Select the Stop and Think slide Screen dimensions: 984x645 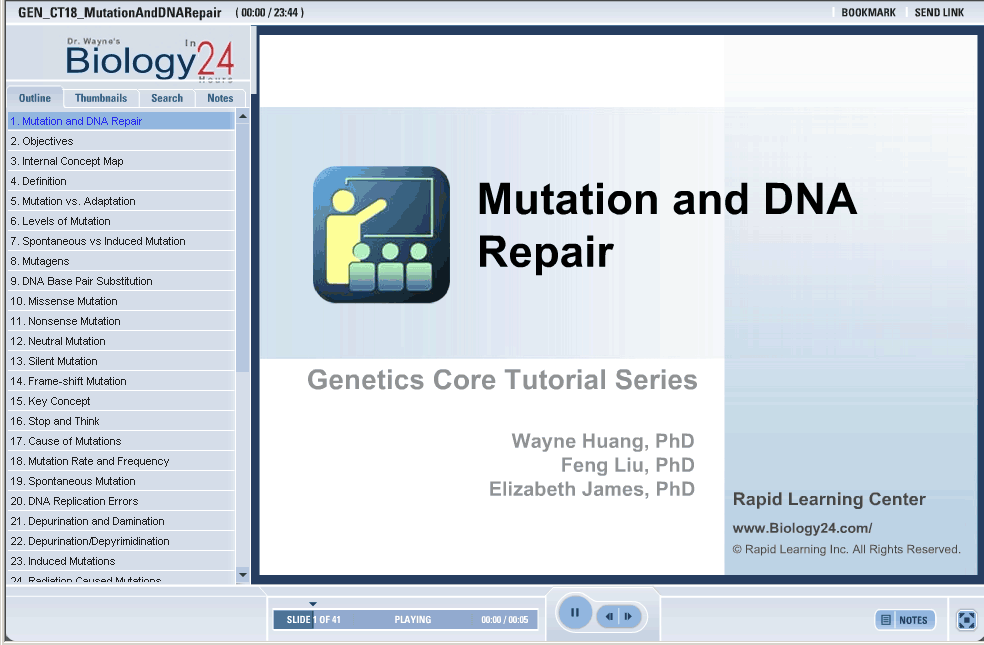(55, 421)
